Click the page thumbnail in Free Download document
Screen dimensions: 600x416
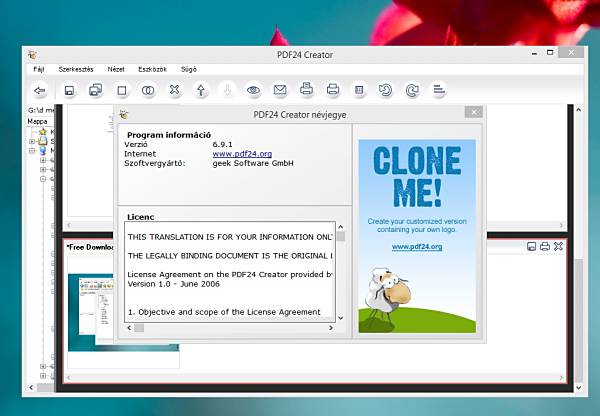coord(123,312)
